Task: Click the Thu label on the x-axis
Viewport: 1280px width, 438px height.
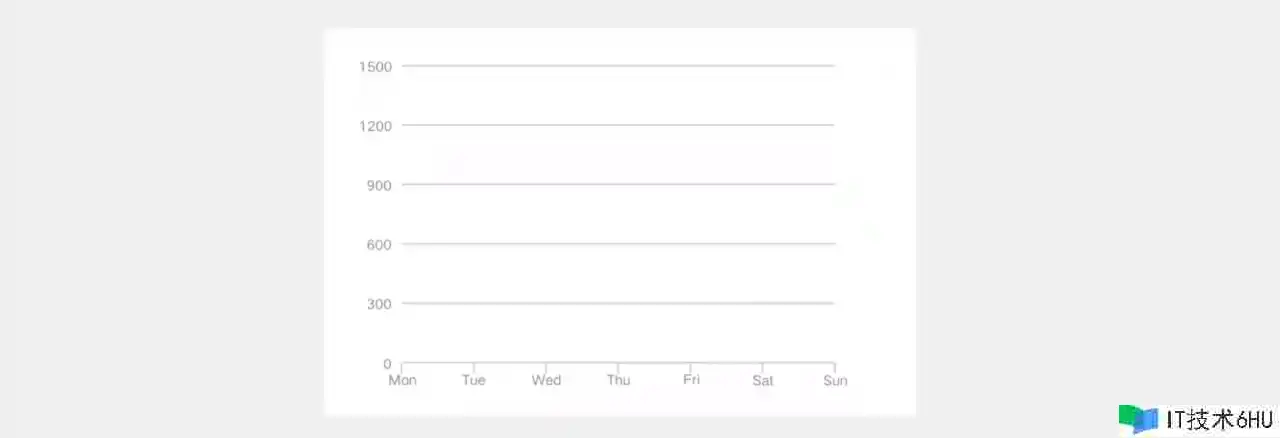Action: click(618, 380)
